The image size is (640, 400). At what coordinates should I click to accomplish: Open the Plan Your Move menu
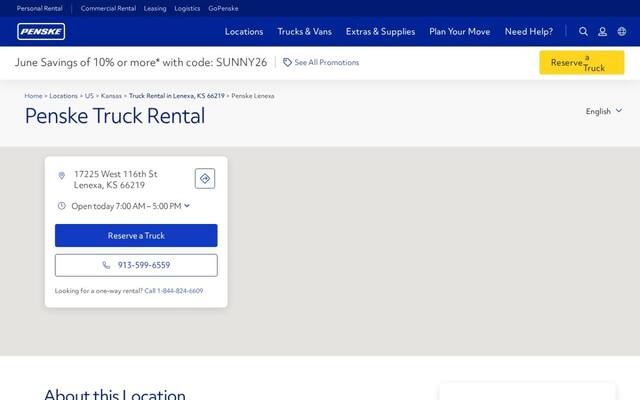click(x=460, y=31)
